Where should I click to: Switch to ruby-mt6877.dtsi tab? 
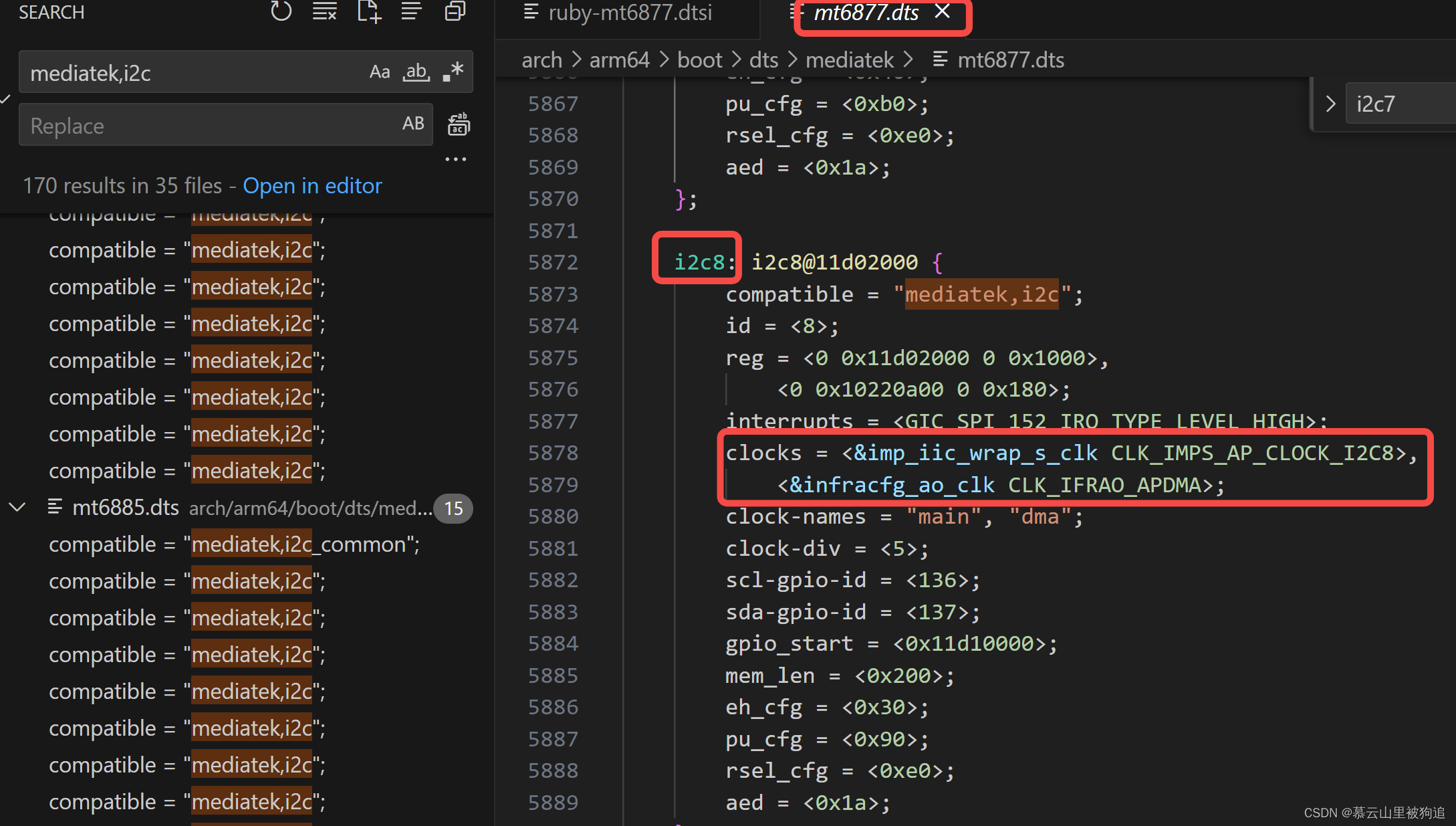point(628,13)
